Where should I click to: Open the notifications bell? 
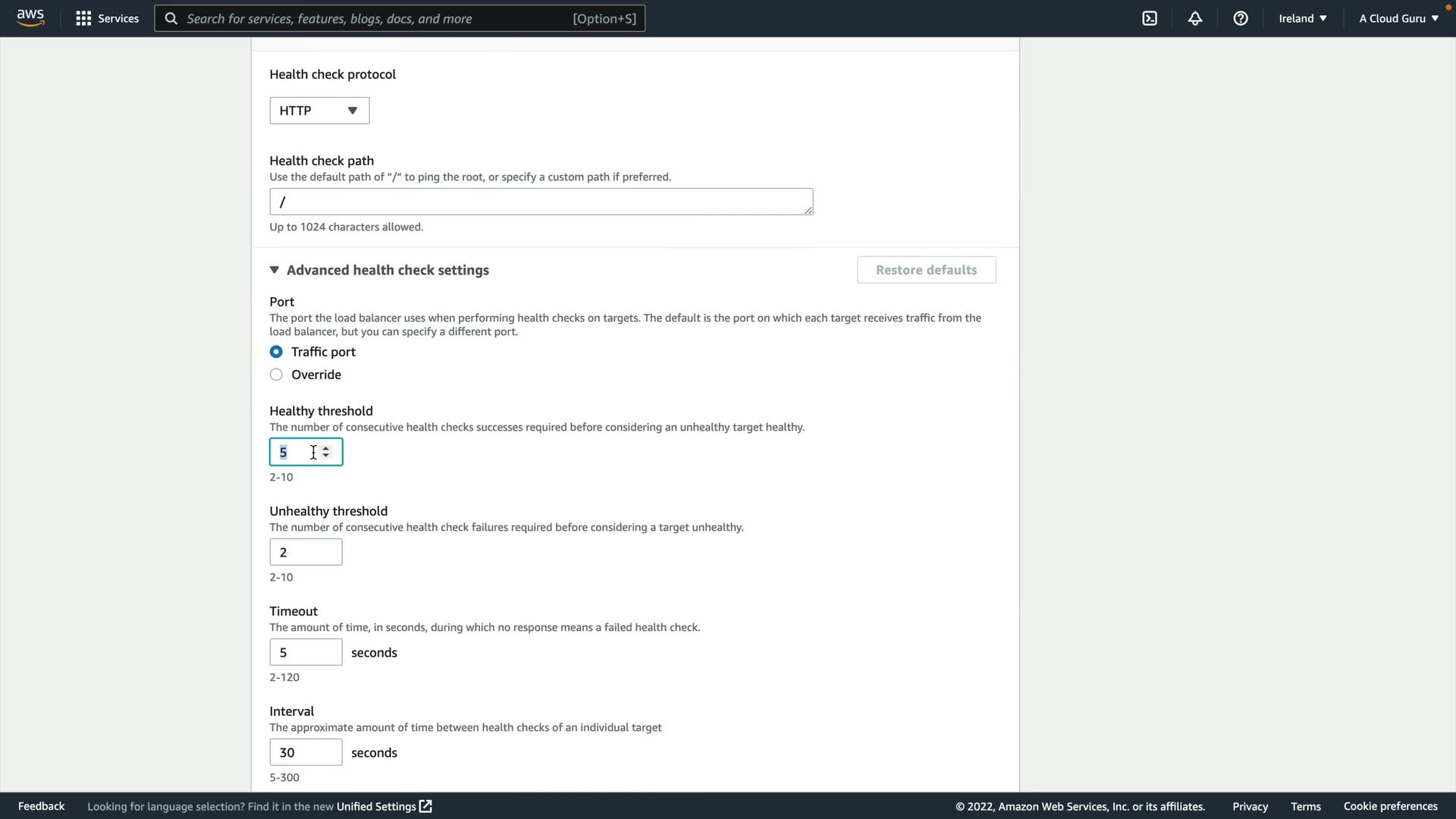pos(1195,18)
